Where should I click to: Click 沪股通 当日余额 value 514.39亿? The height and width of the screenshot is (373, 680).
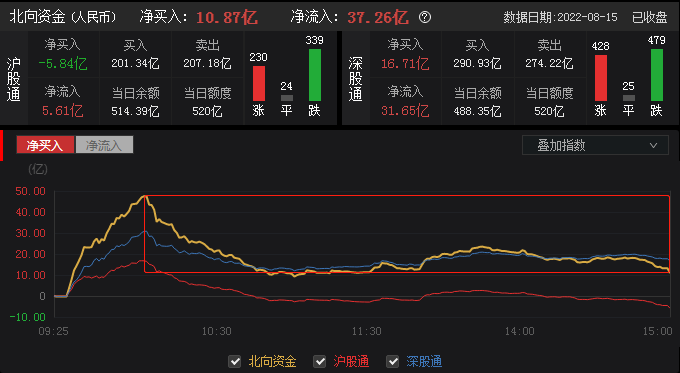pos(135,111)
